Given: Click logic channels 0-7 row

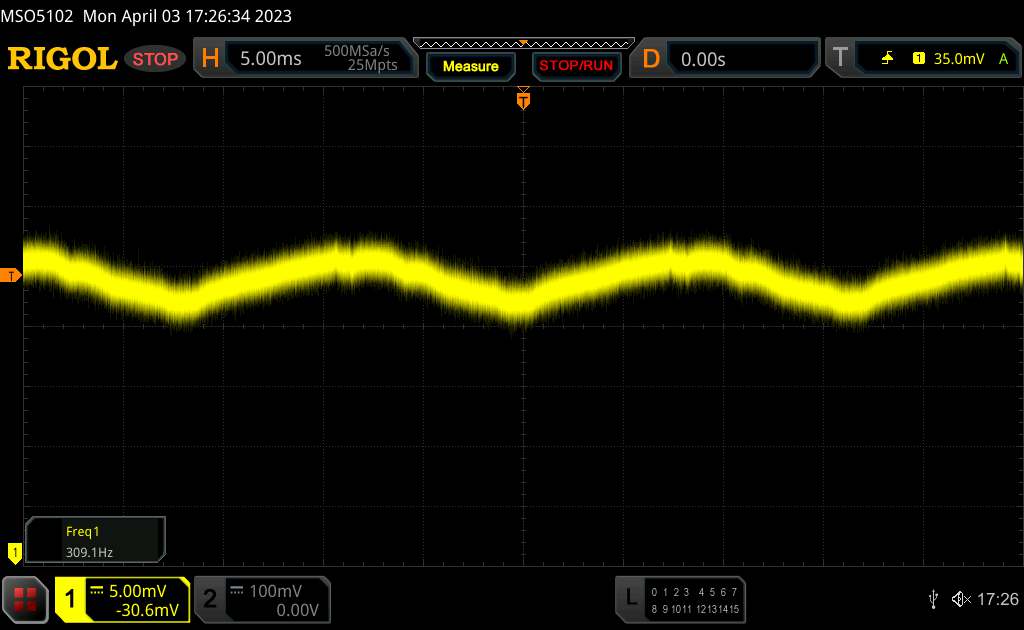Looking at the screenshot, I should click(x=694, y=592).
